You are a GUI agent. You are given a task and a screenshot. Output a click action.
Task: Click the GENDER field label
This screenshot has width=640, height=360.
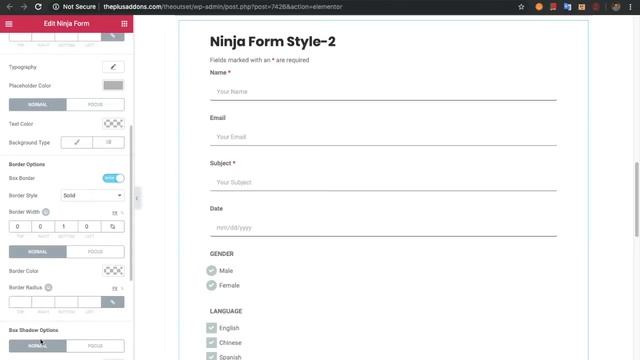pyautogui.click(x=222, y=254)
